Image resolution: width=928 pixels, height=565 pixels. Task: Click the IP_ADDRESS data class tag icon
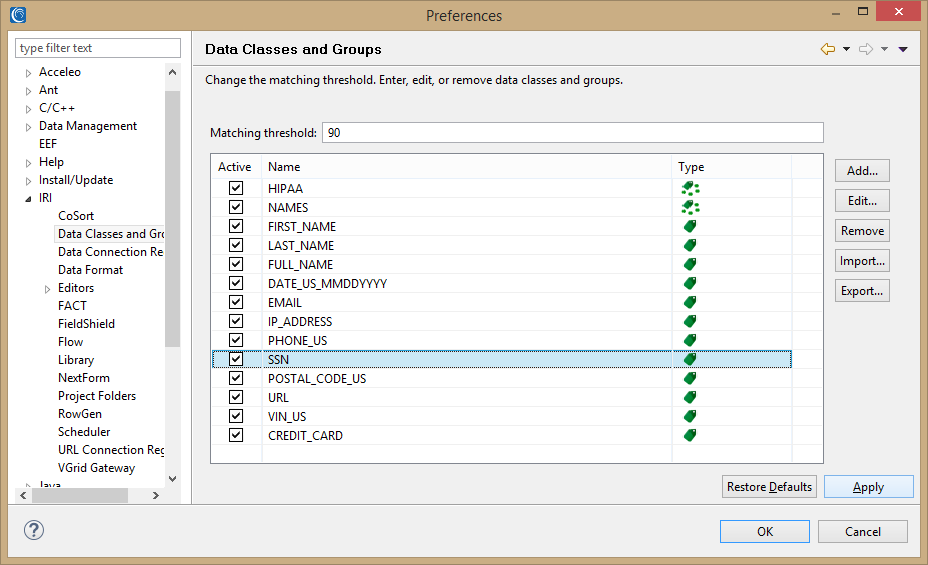click(x=689, y=321)
